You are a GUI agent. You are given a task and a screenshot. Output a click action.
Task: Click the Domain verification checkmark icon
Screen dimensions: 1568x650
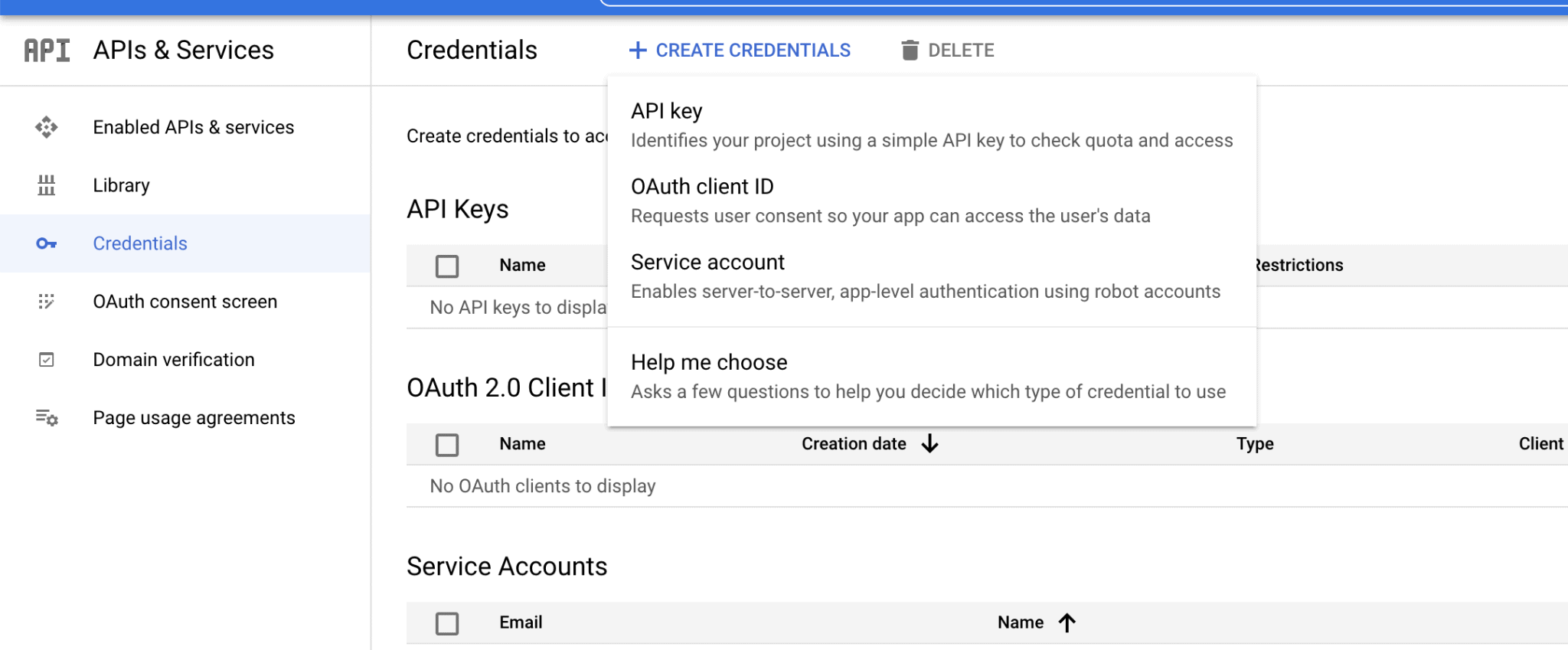pyautogui.click(x=47, y=360)
